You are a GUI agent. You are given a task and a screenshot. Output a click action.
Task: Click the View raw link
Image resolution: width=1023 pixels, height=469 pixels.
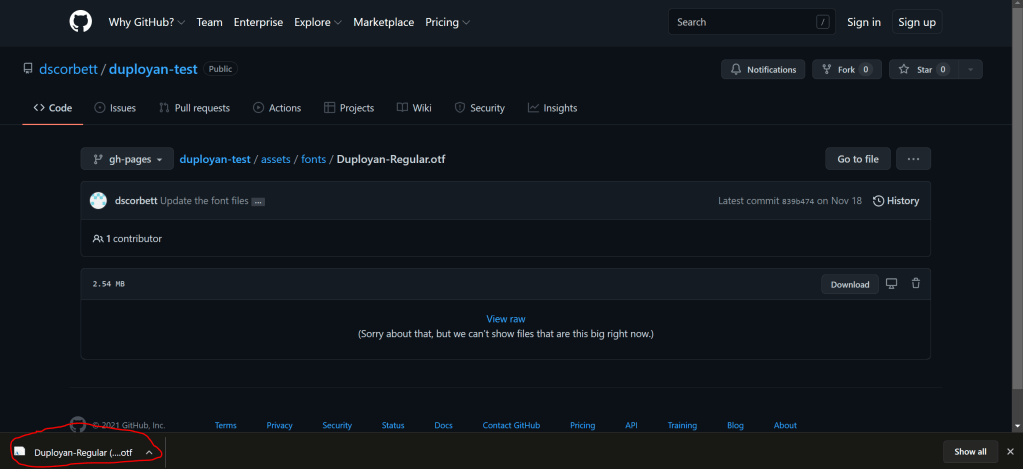(505, 319)
